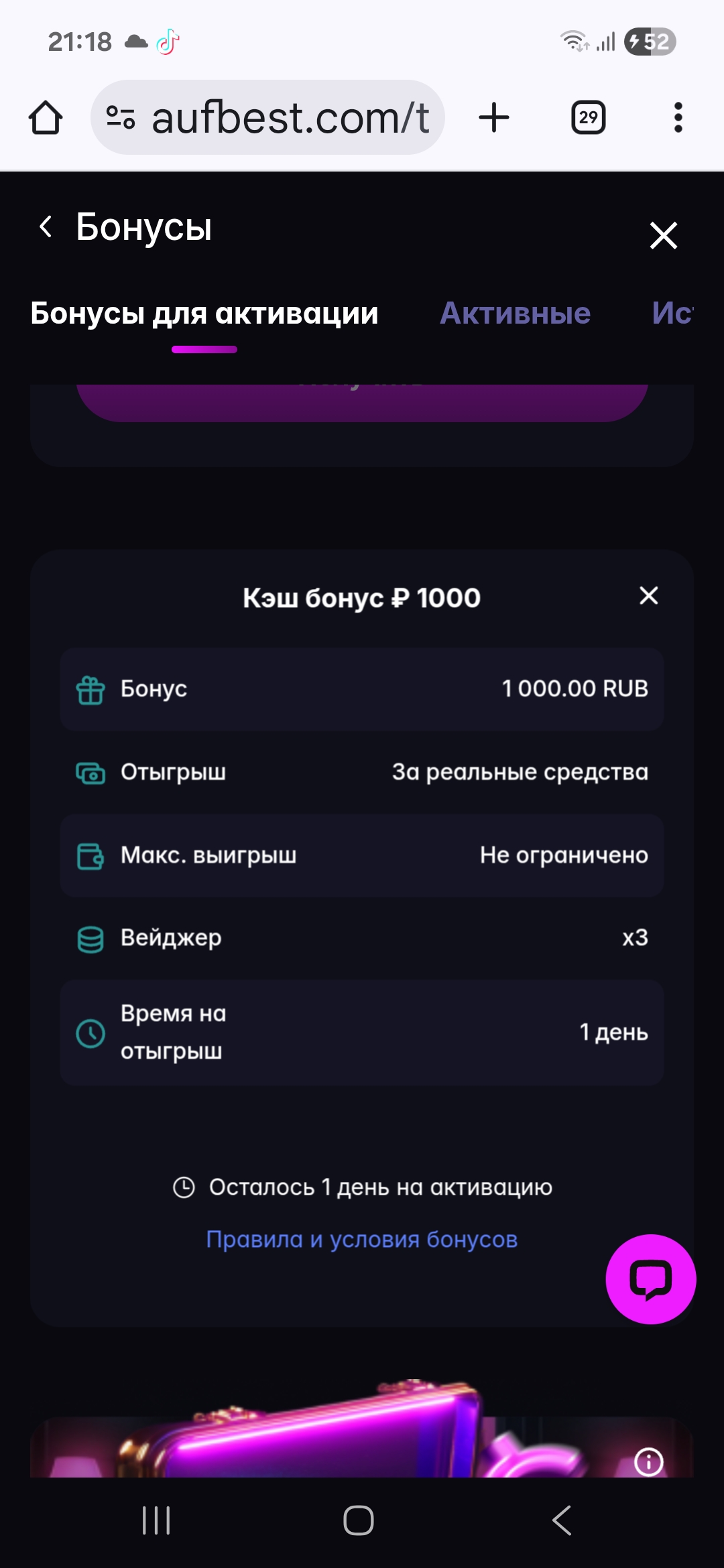Image resolution: width=724 pixels, height=1568 pixels.
Task: Open the browser three-dot menu
Action: (678, 118)
